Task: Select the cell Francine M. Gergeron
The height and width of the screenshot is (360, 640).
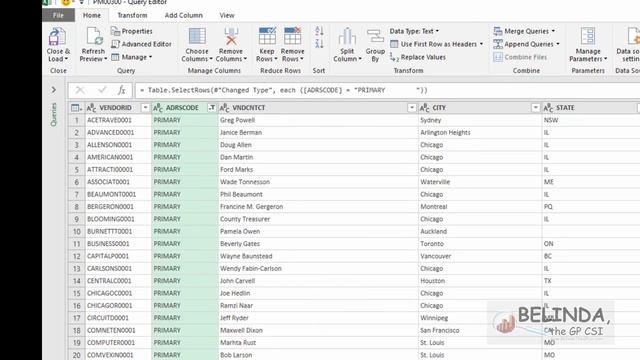Action: point(318,207)
